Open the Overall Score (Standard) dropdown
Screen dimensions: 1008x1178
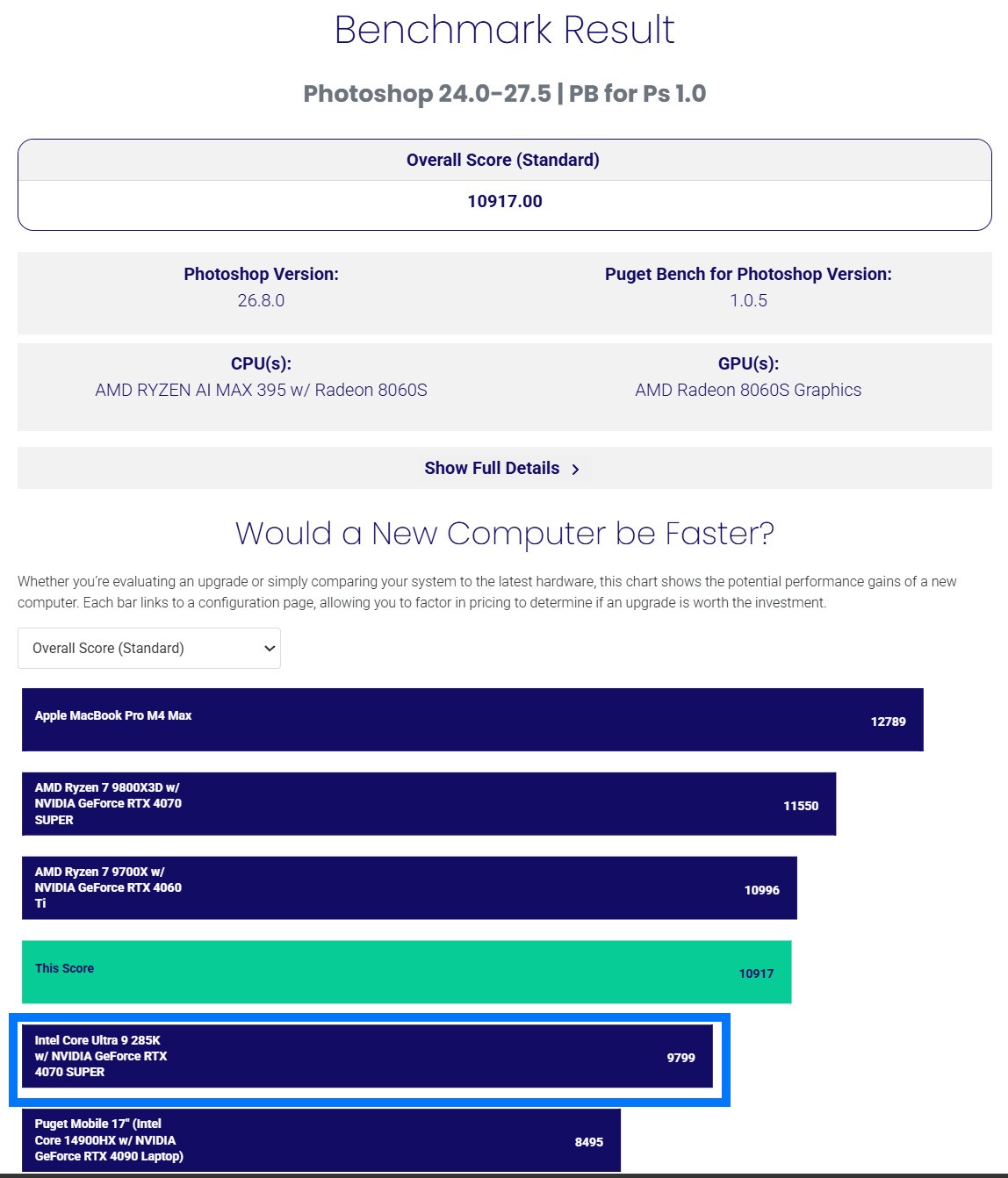pos(149,648)
